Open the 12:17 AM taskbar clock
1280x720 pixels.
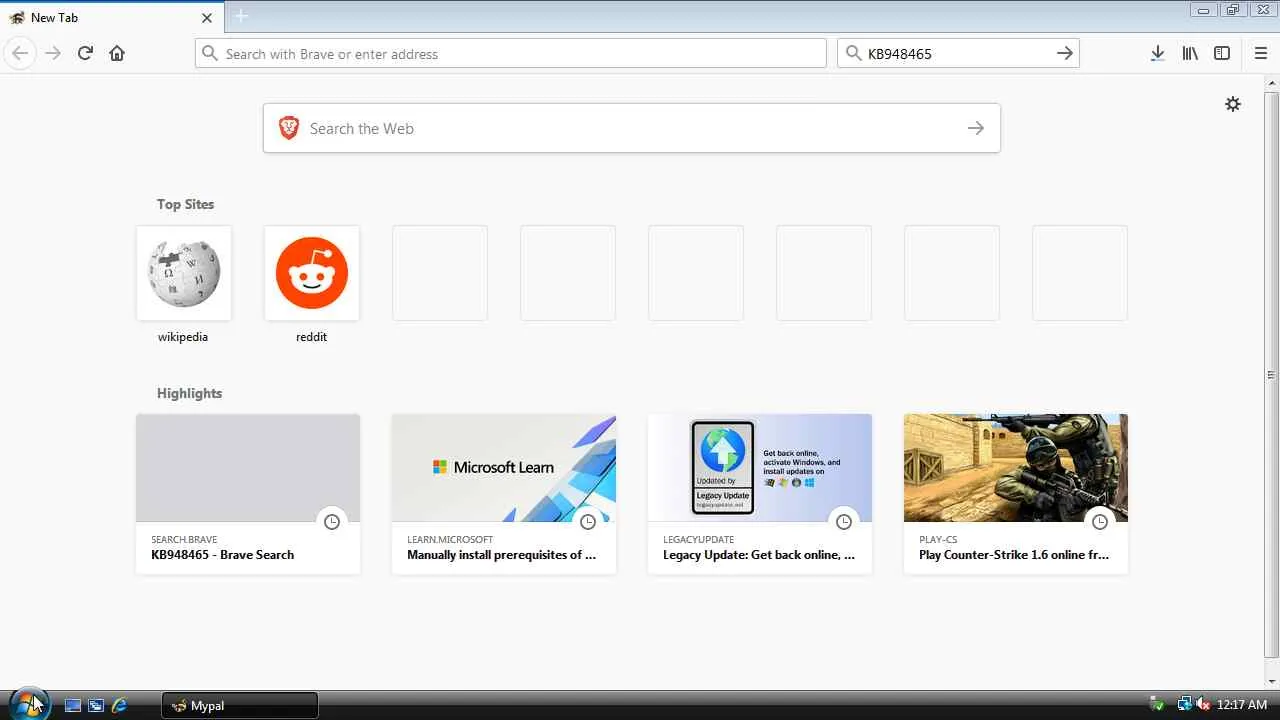click(1242, 705)
